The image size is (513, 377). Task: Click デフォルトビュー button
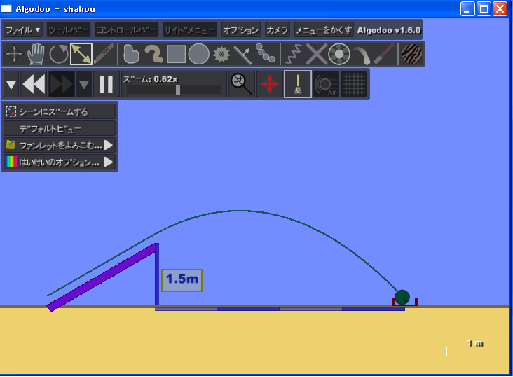[60, 129]
